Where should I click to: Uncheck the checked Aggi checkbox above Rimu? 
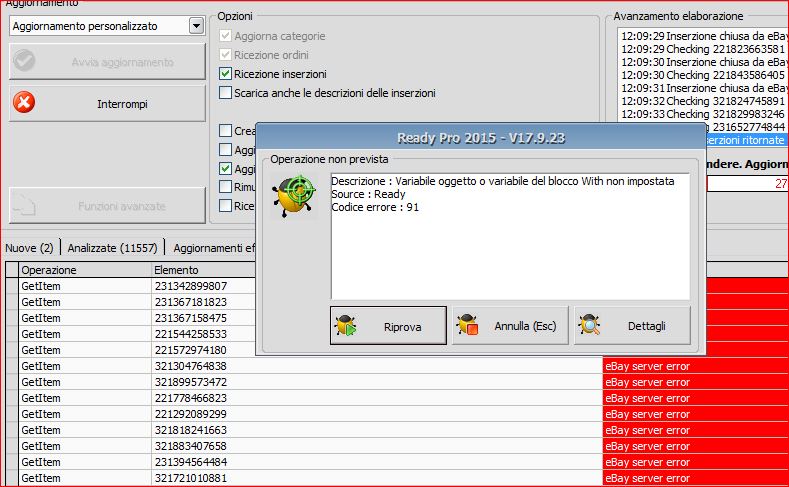pos(225,169)
